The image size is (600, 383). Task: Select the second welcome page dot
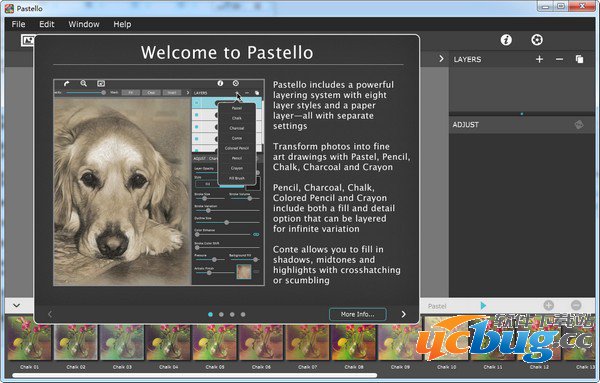tap(221, 314)
